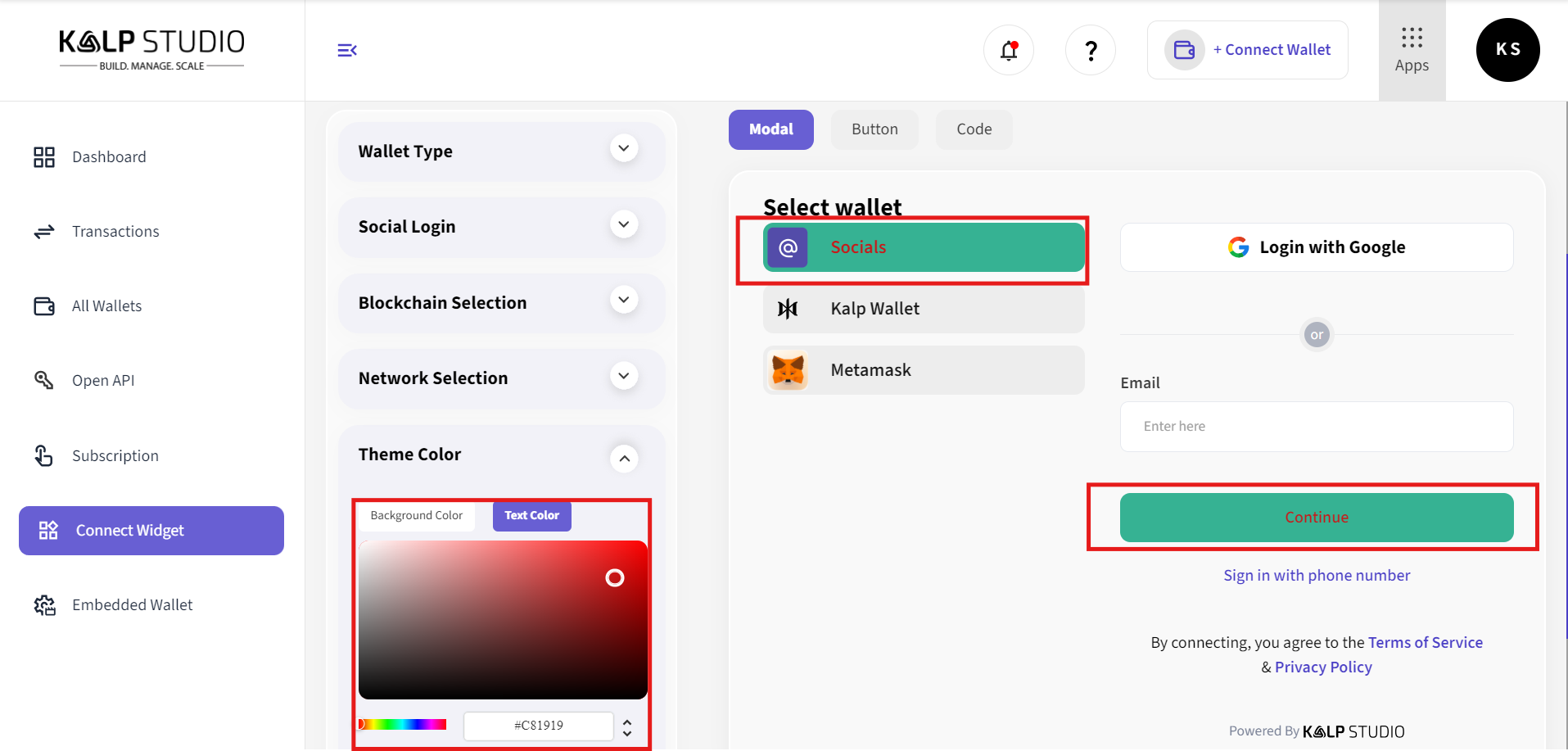
Task: Collapse the Theme Color section
Action: coord(624,458)
